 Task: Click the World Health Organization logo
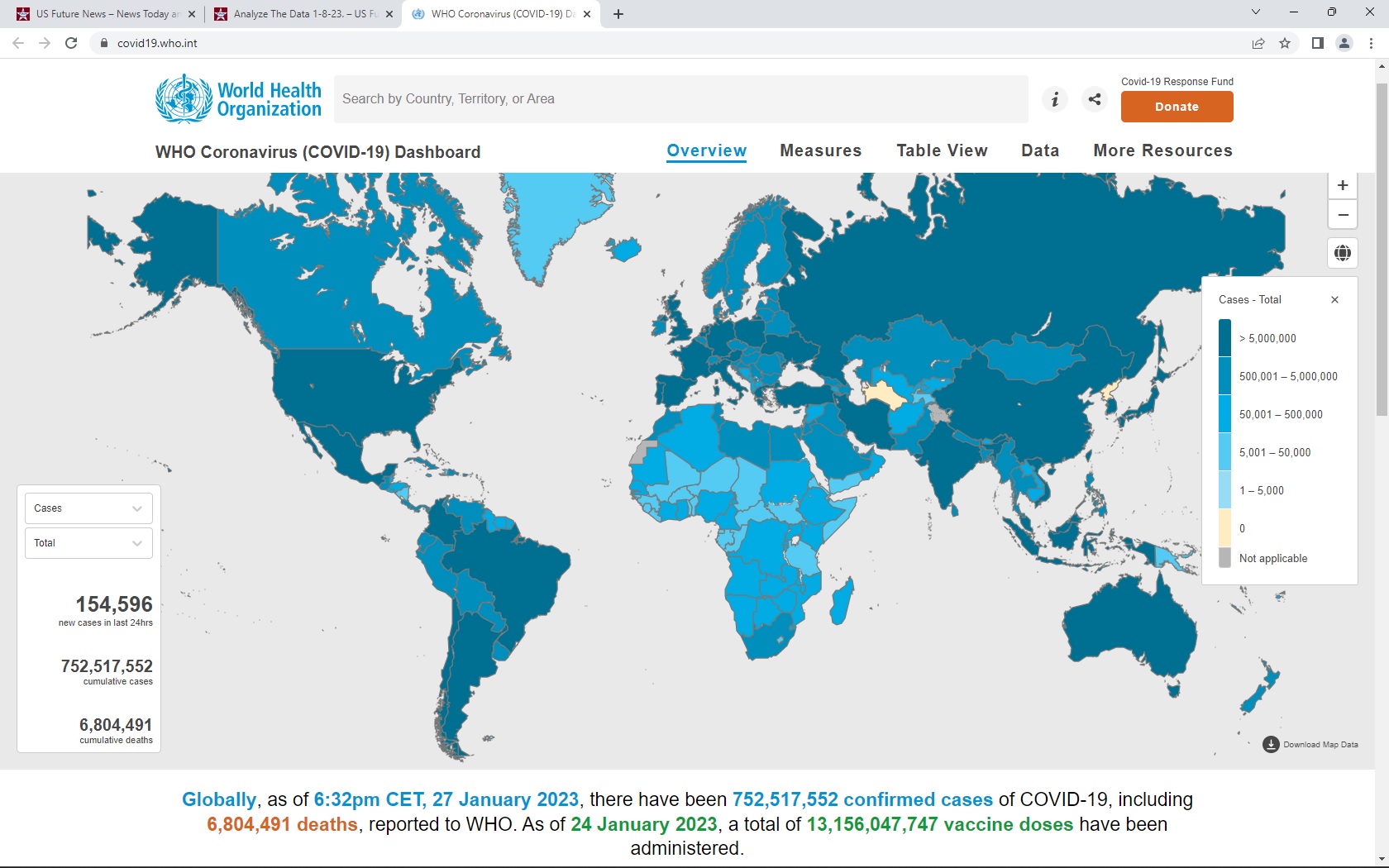pyautogui.click(x=238, y=99)
